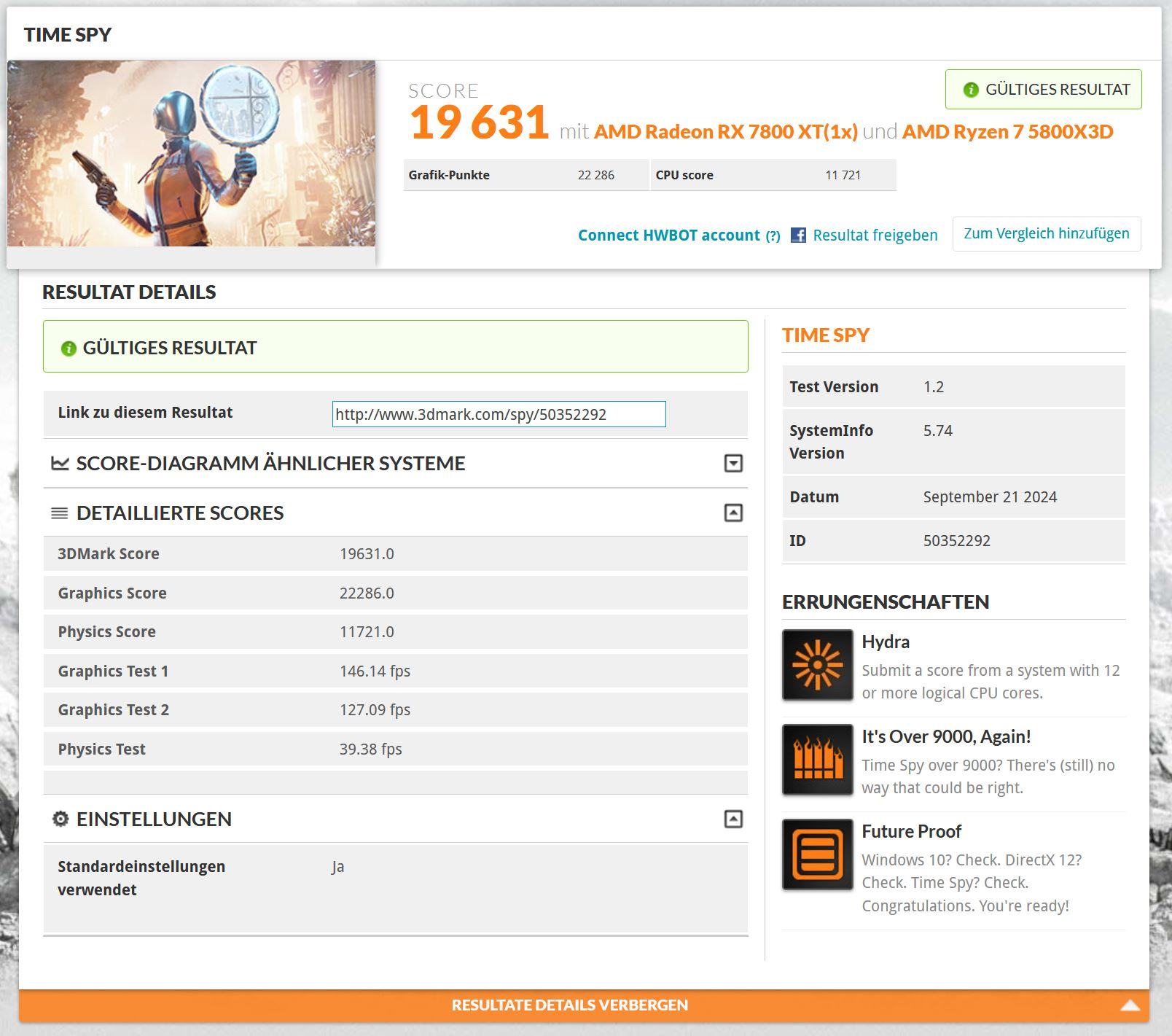
Task: Click the AMD Radeon RX 7800 XT link
Action: tap(725, 131)
